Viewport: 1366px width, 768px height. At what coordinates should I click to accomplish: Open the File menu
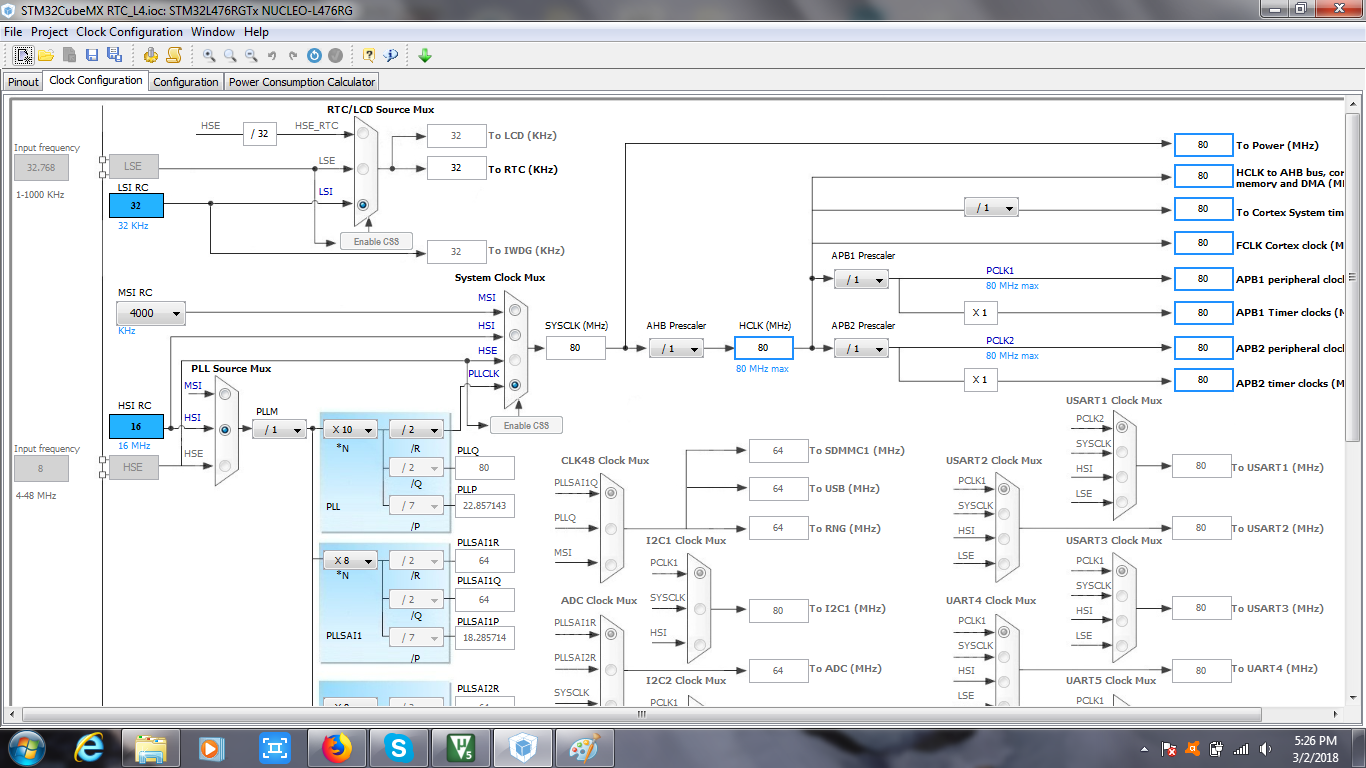point(13,32)
